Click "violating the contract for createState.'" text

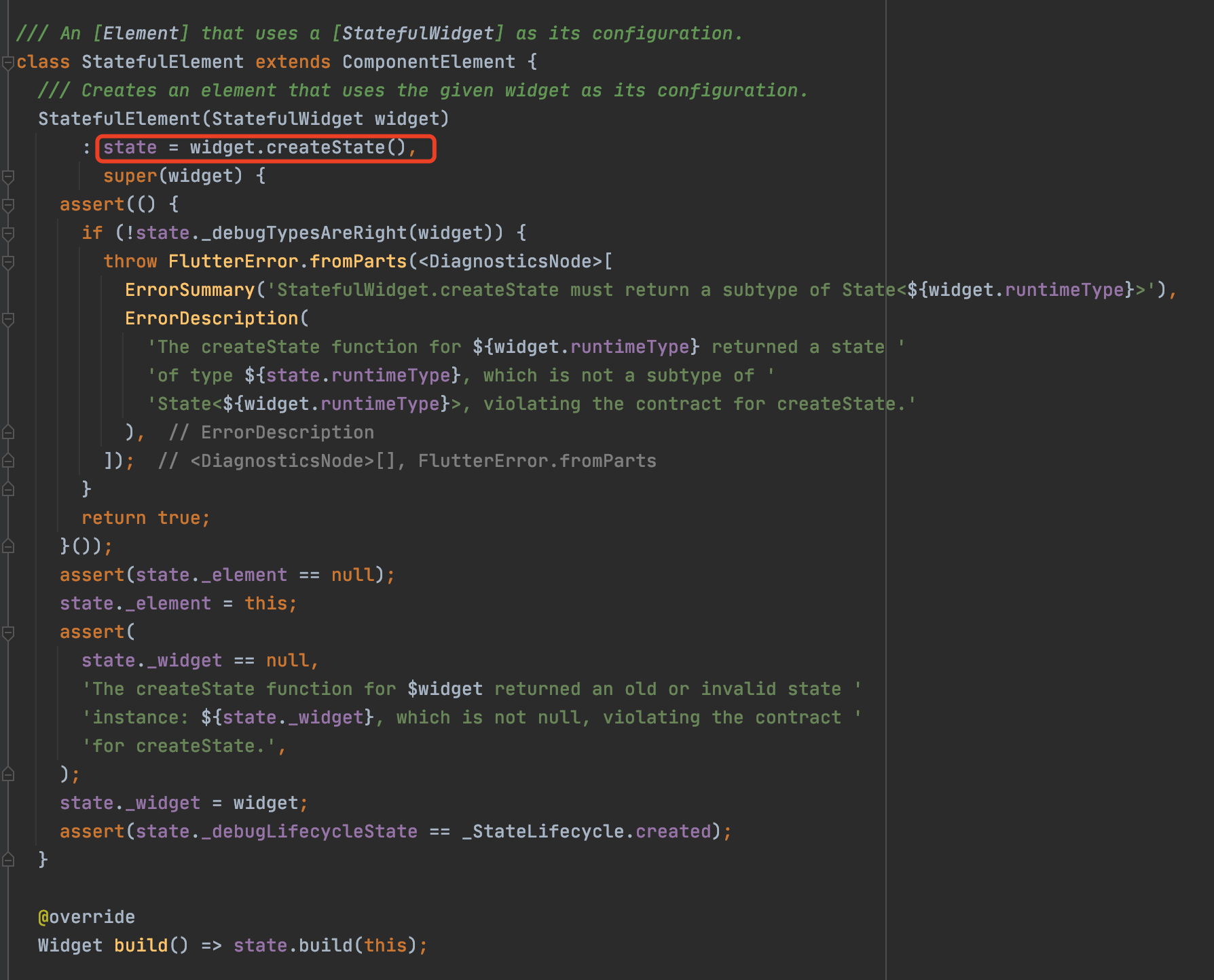click(700, 404)
